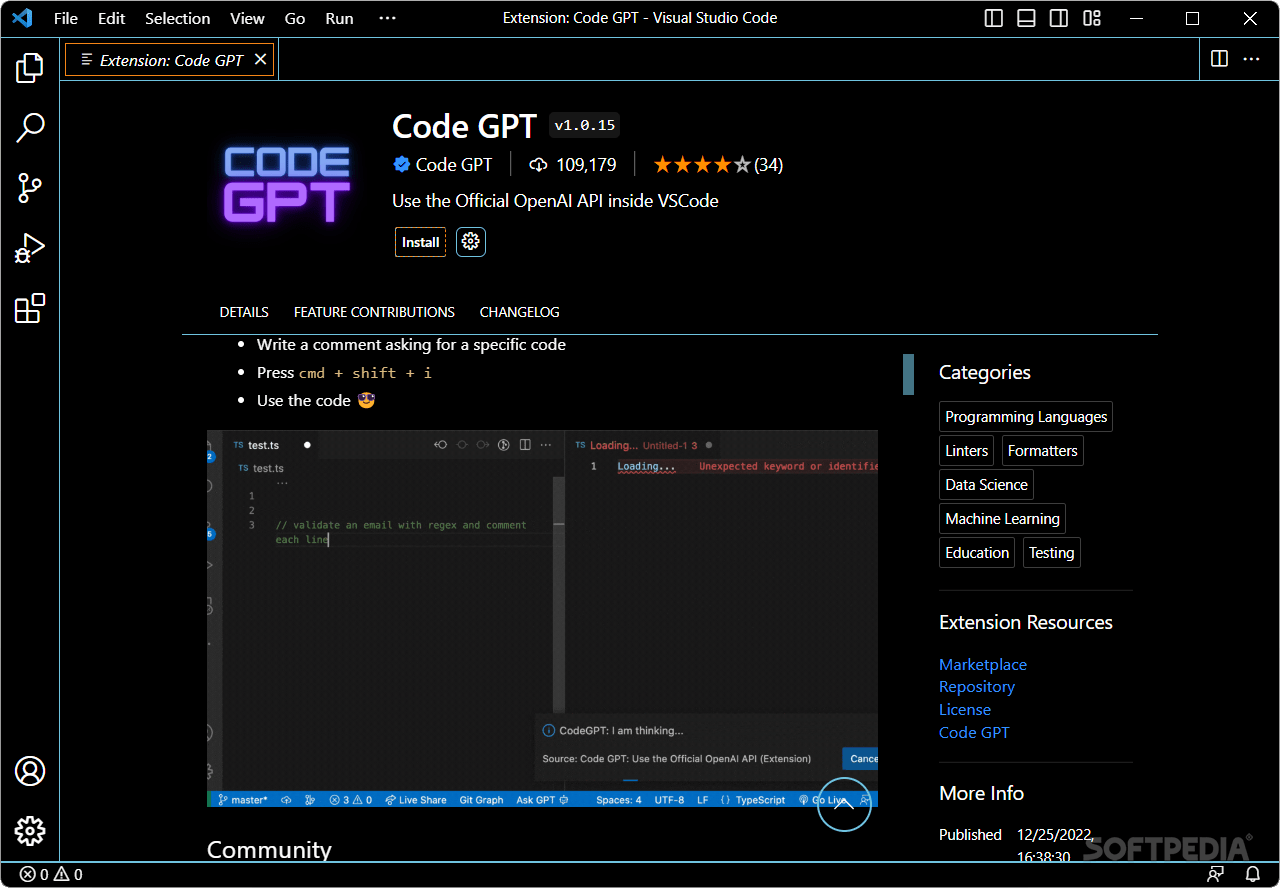Close the 'Extension: Code GPT' editor tab
Screen dimensions: 1280x888
coord(261,59)
